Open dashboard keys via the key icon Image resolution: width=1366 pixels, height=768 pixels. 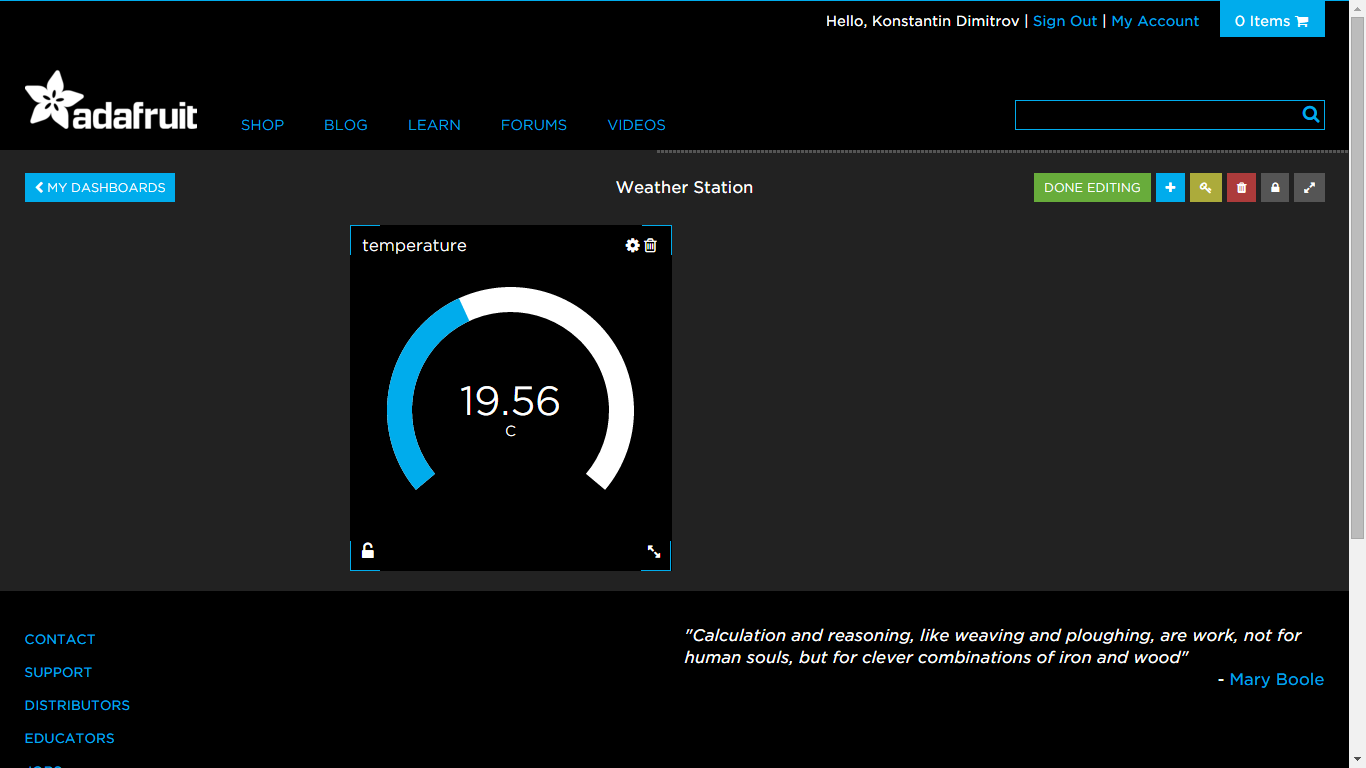point(1205,187)
